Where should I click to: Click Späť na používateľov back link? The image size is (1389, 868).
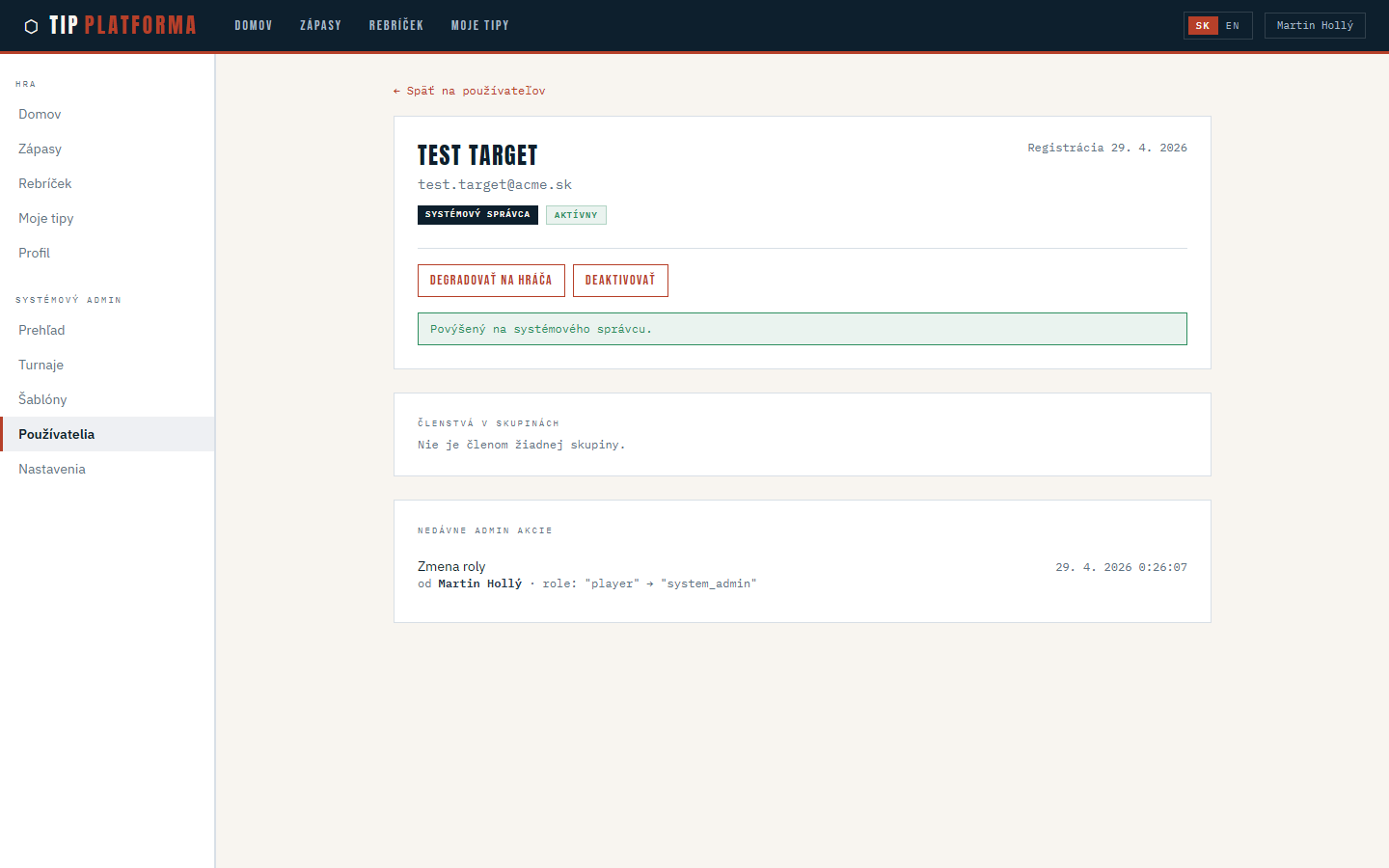pyautogui.click(x=469, y=91)
